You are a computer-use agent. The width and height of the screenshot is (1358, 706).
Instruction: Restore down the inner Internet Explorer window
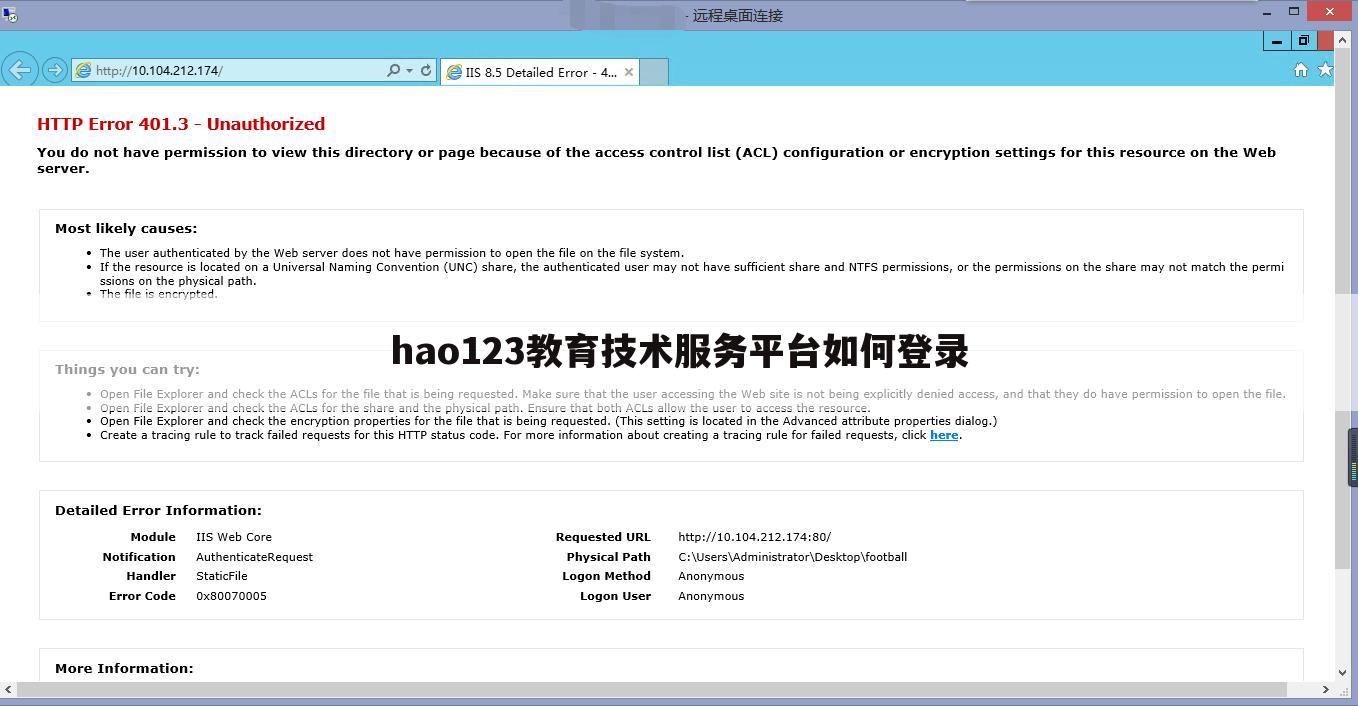[1303, 40]
